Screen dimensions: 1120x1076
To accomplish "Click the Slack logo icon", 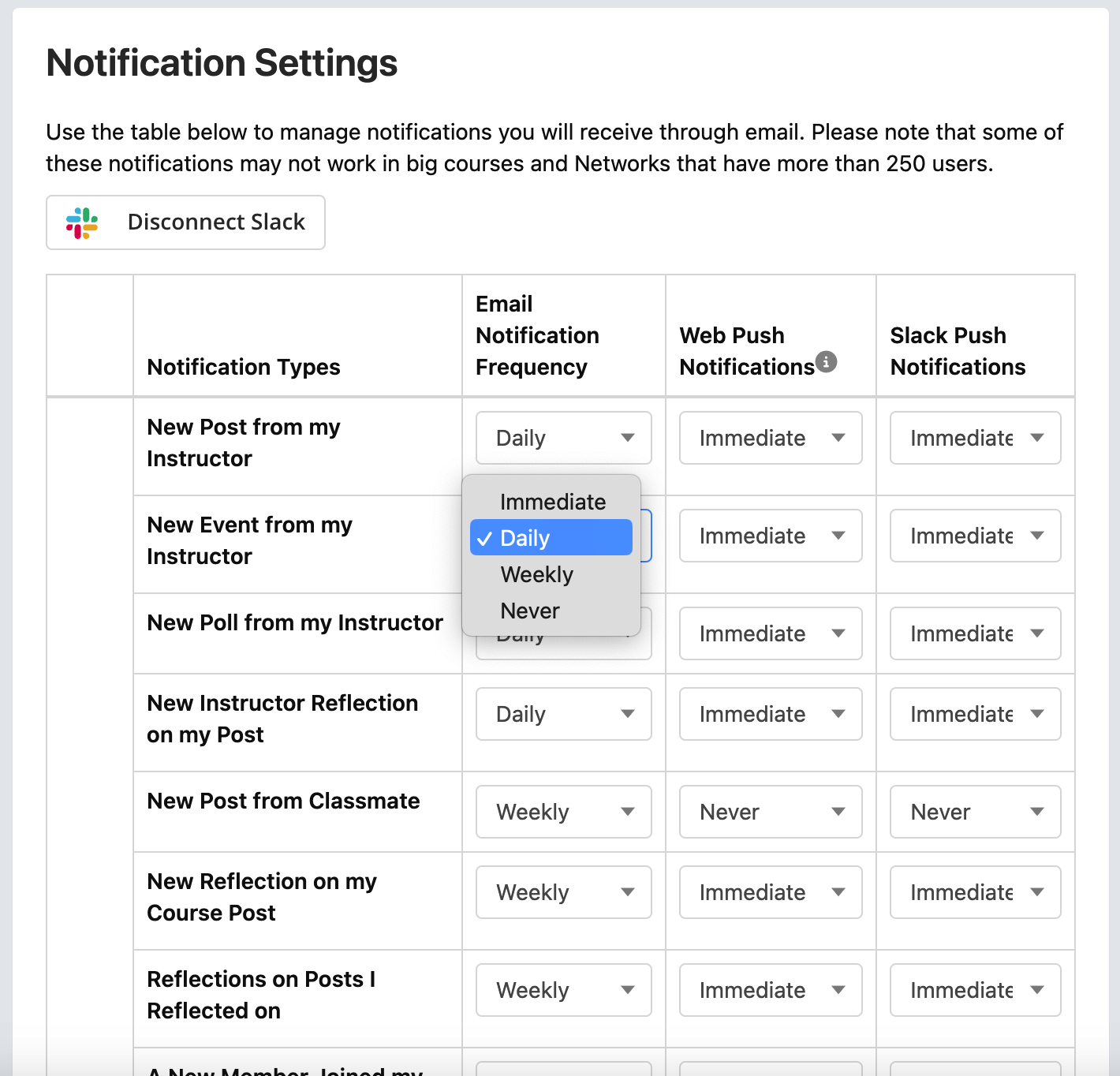I will (x=82, y=223).
